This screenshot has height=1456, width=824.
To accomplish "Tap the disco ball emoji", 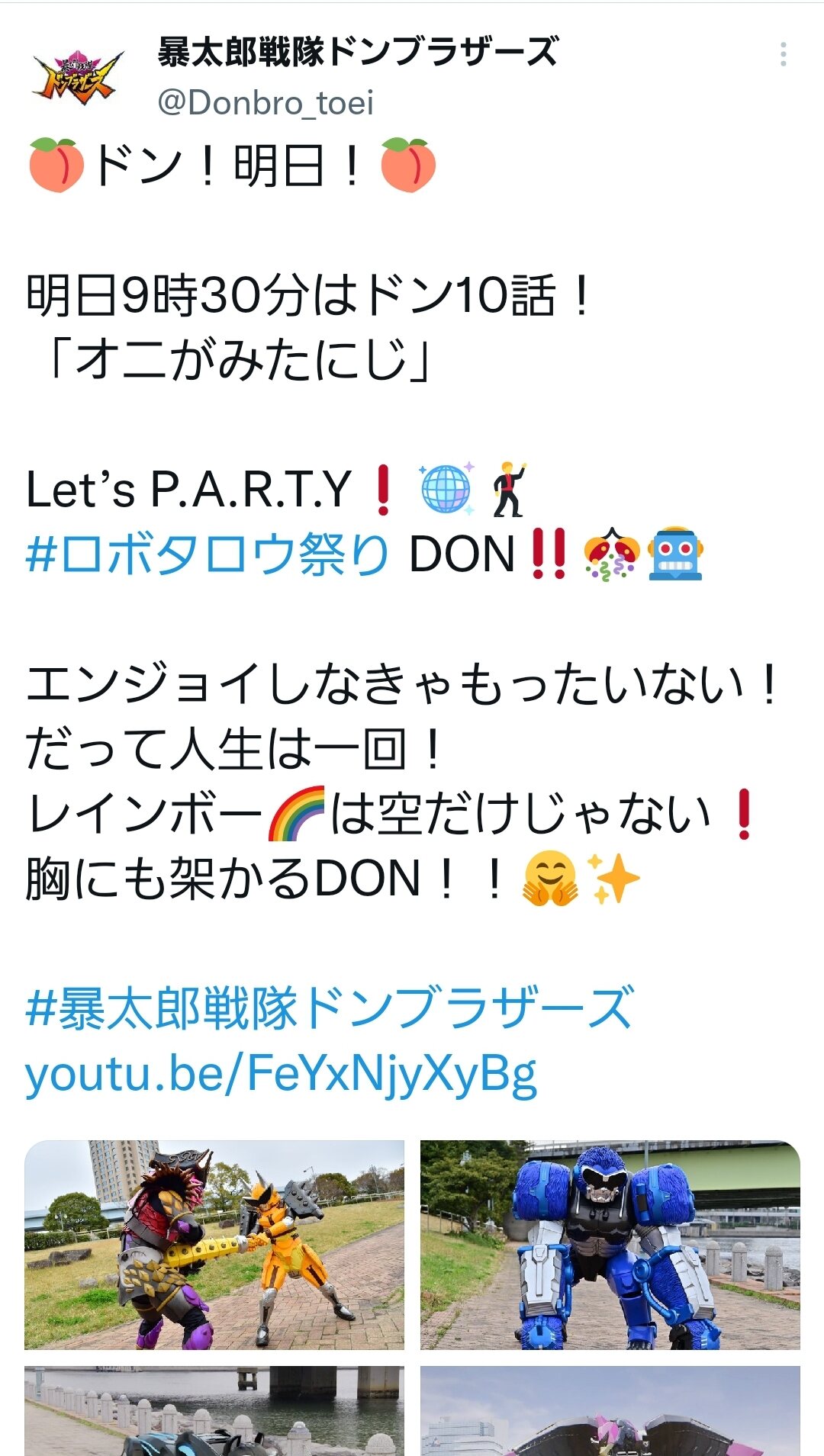I will 447,489.
